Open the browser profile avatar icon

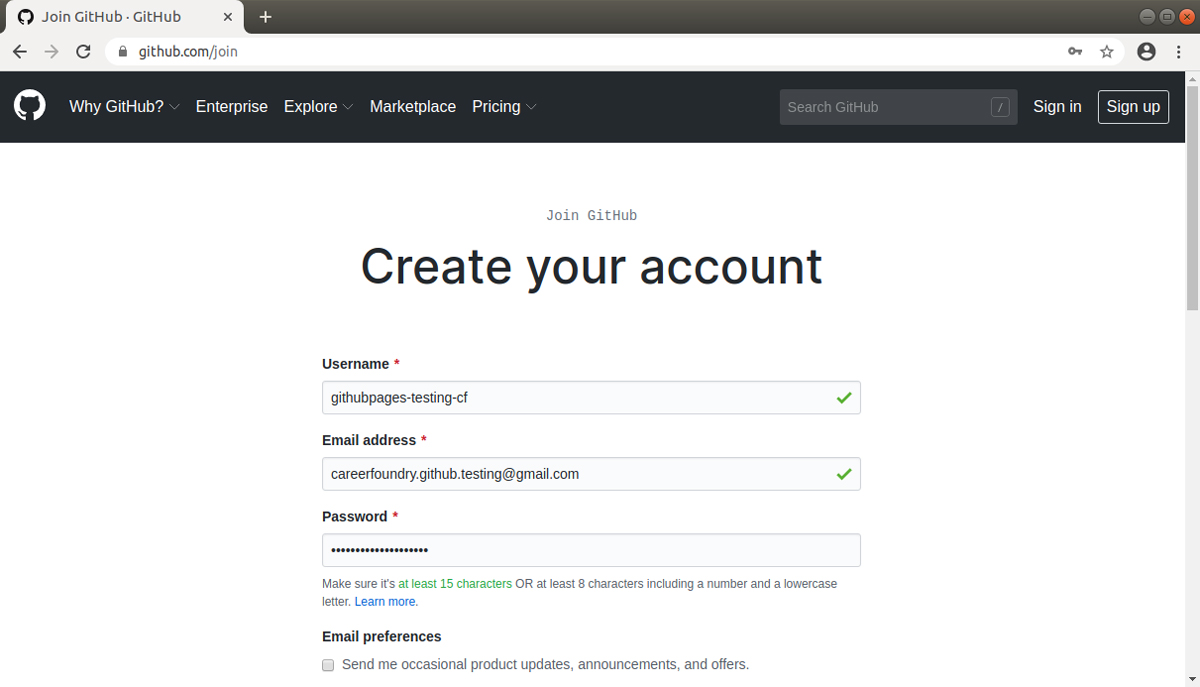[x=1145, y=51]
